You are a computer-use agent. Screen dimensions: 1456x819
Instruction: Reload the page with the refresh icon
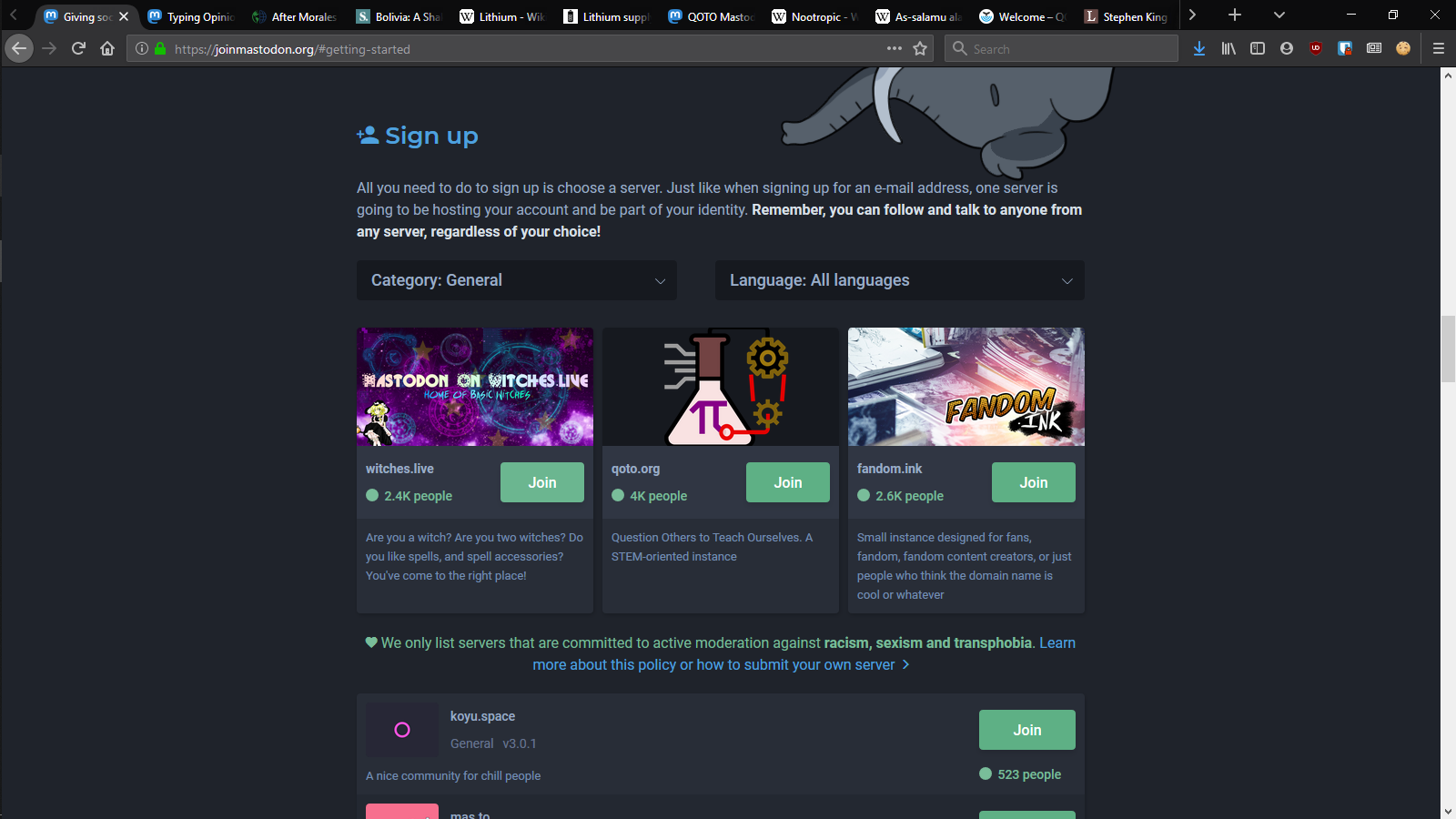(x=78, y=48)
